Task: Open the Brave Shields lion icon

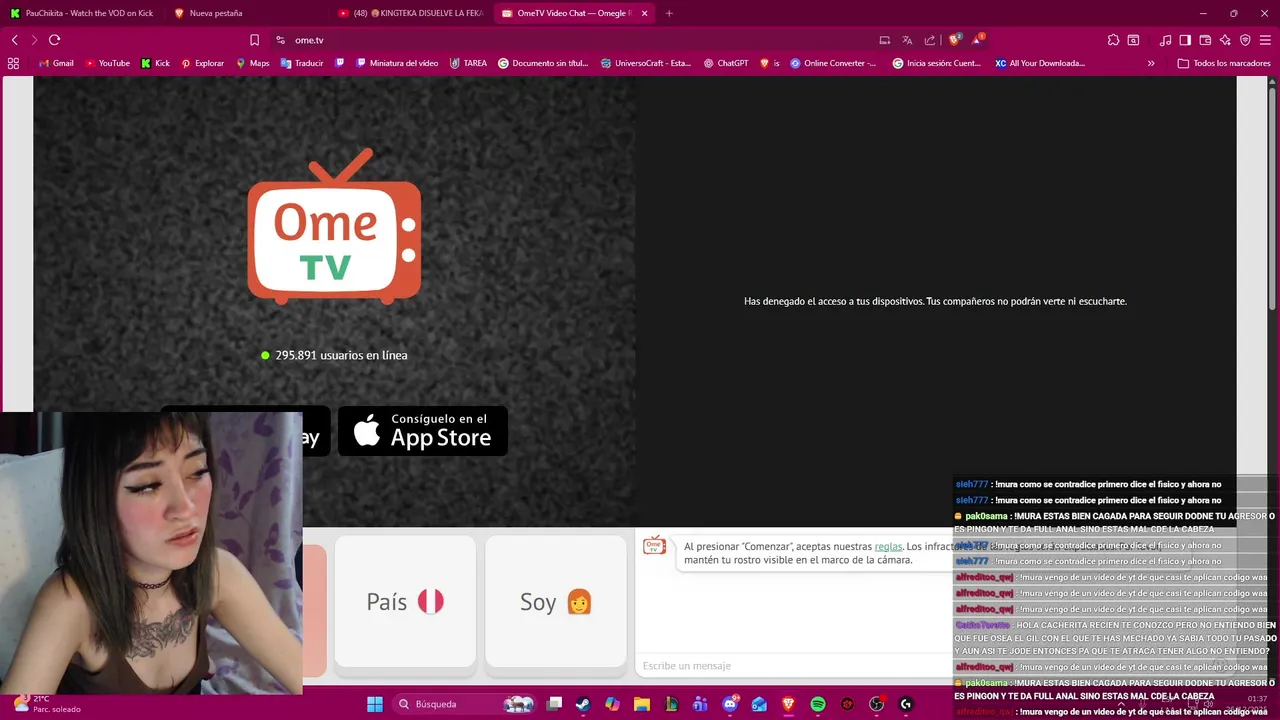Action: [x=954, y=40]
